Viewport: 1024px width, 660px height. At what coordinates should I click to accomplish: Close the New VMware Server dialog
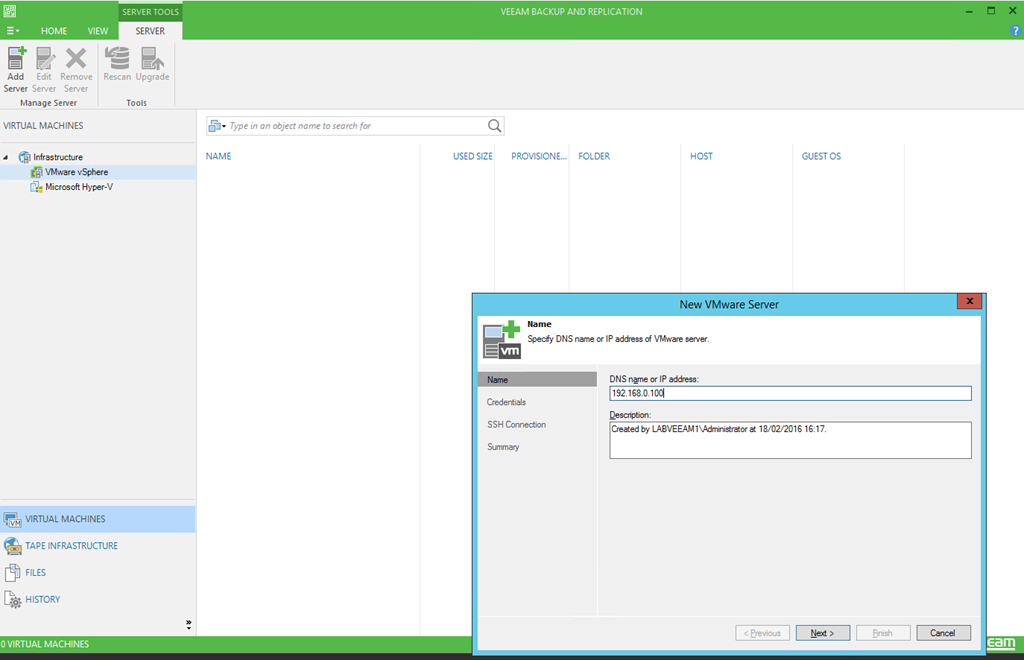(x=970, y=301)
